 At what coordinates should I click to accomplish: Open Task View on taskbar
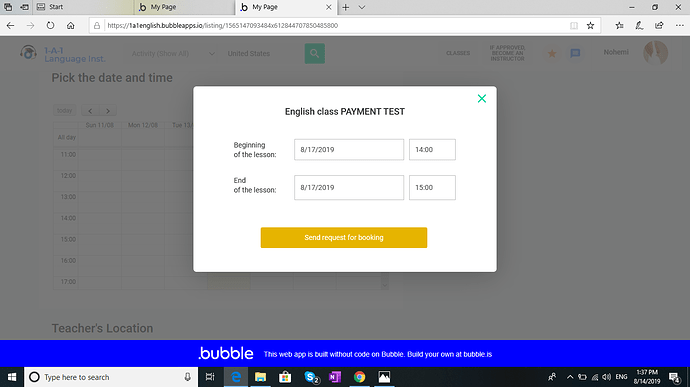point(210,377)
